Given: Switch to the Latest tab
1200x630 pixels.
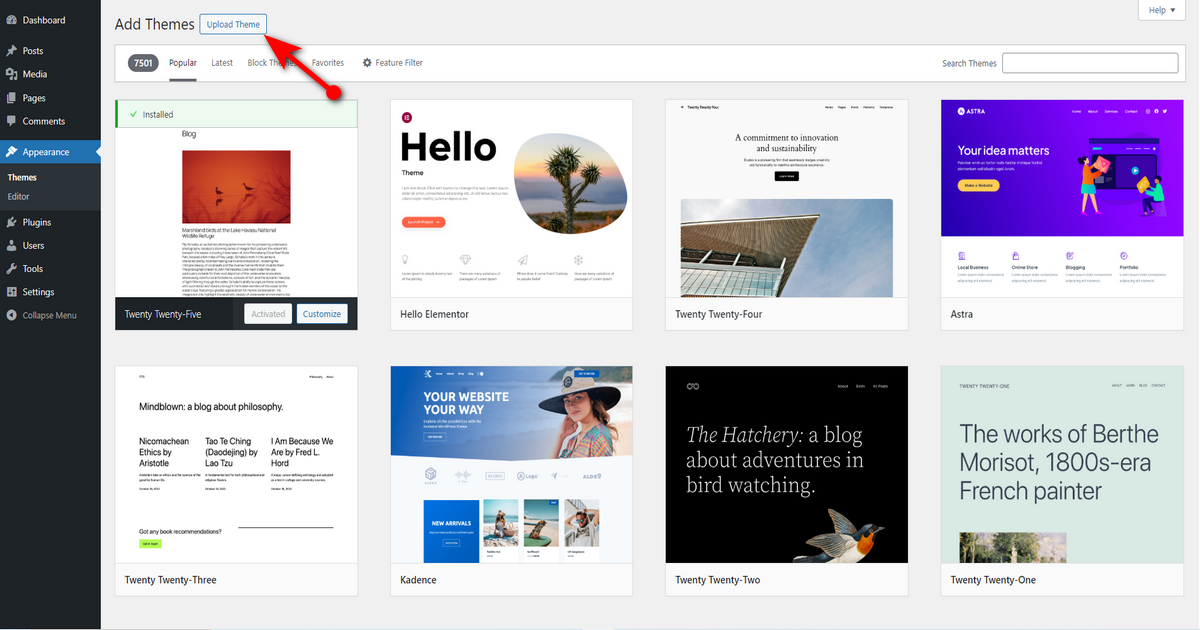Looking at the screenshot, I should pos(222,63).
